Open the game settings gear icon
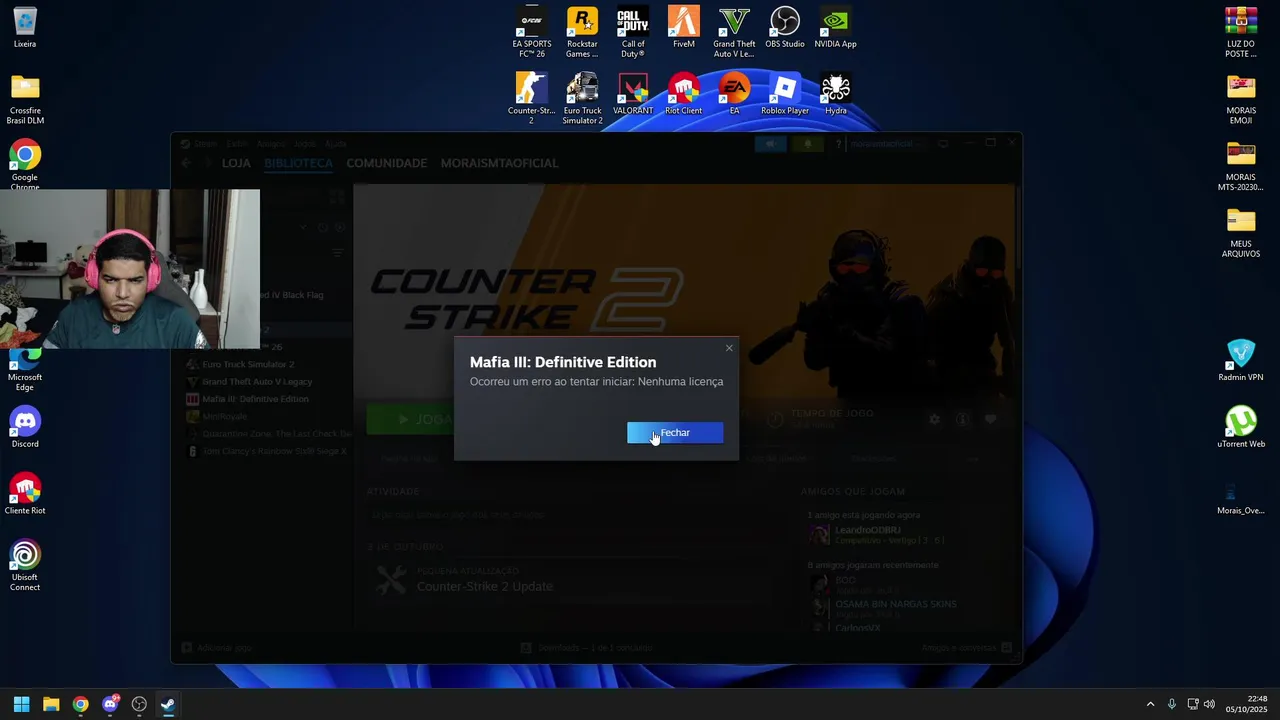The width and height of the screenshot is (1280, 720). tap(934, 420)
